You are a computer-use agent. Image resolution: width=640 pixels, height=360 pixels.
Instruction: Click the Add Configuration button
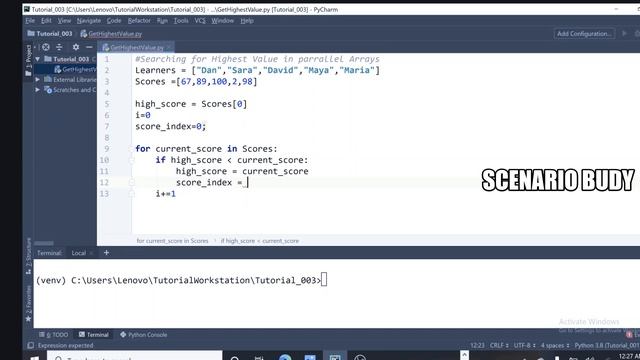coord(584,34)
